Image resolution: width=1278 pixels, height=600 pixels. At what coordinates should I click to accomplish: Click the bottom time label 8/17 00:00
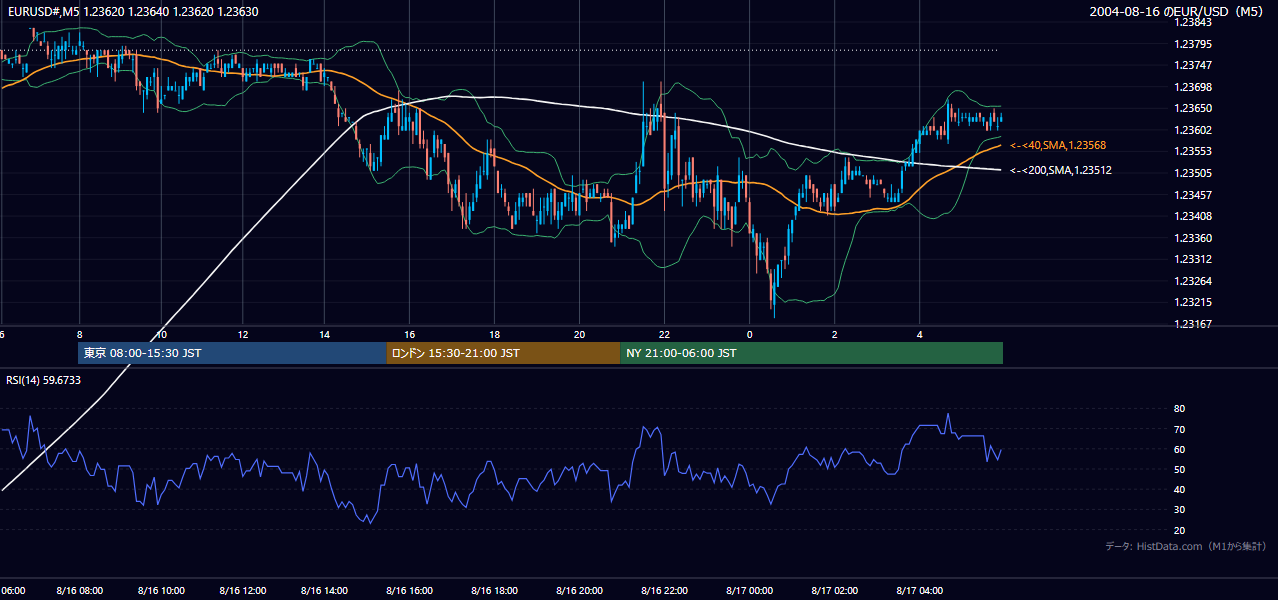[750, 591]
